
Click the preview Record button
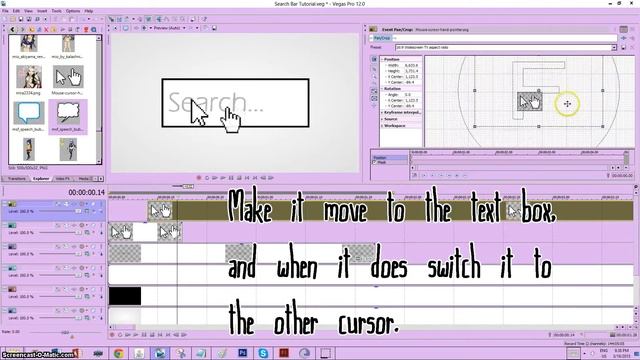[199, 178]
